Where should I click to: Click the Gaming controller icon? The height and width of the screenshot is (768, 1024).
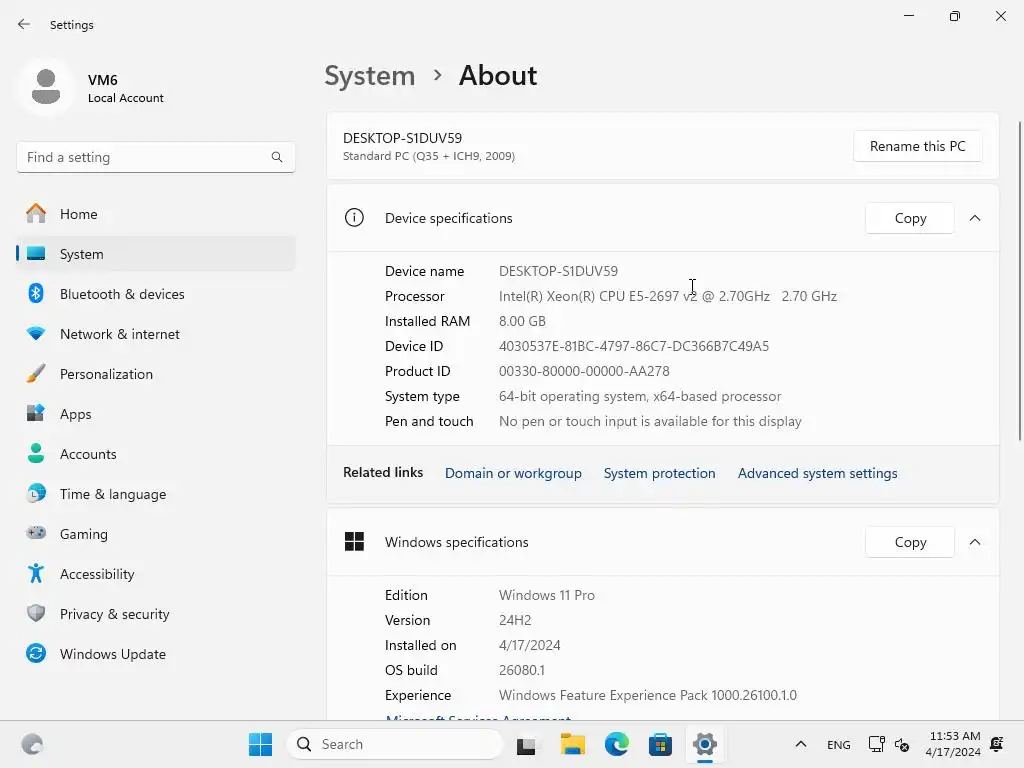pos(36,534)
